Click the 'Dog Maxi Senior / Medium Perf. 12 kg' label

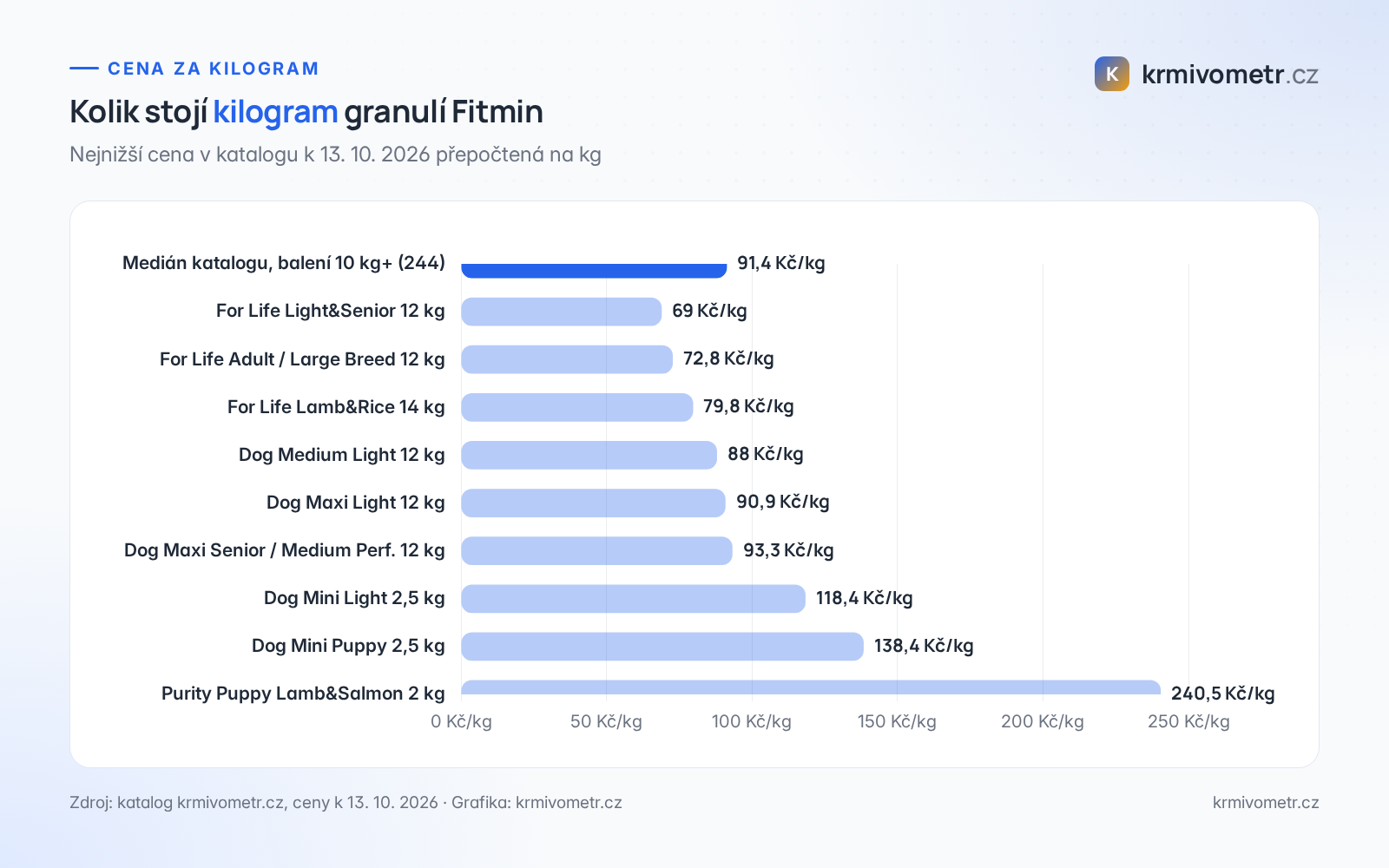coord(285,550)
